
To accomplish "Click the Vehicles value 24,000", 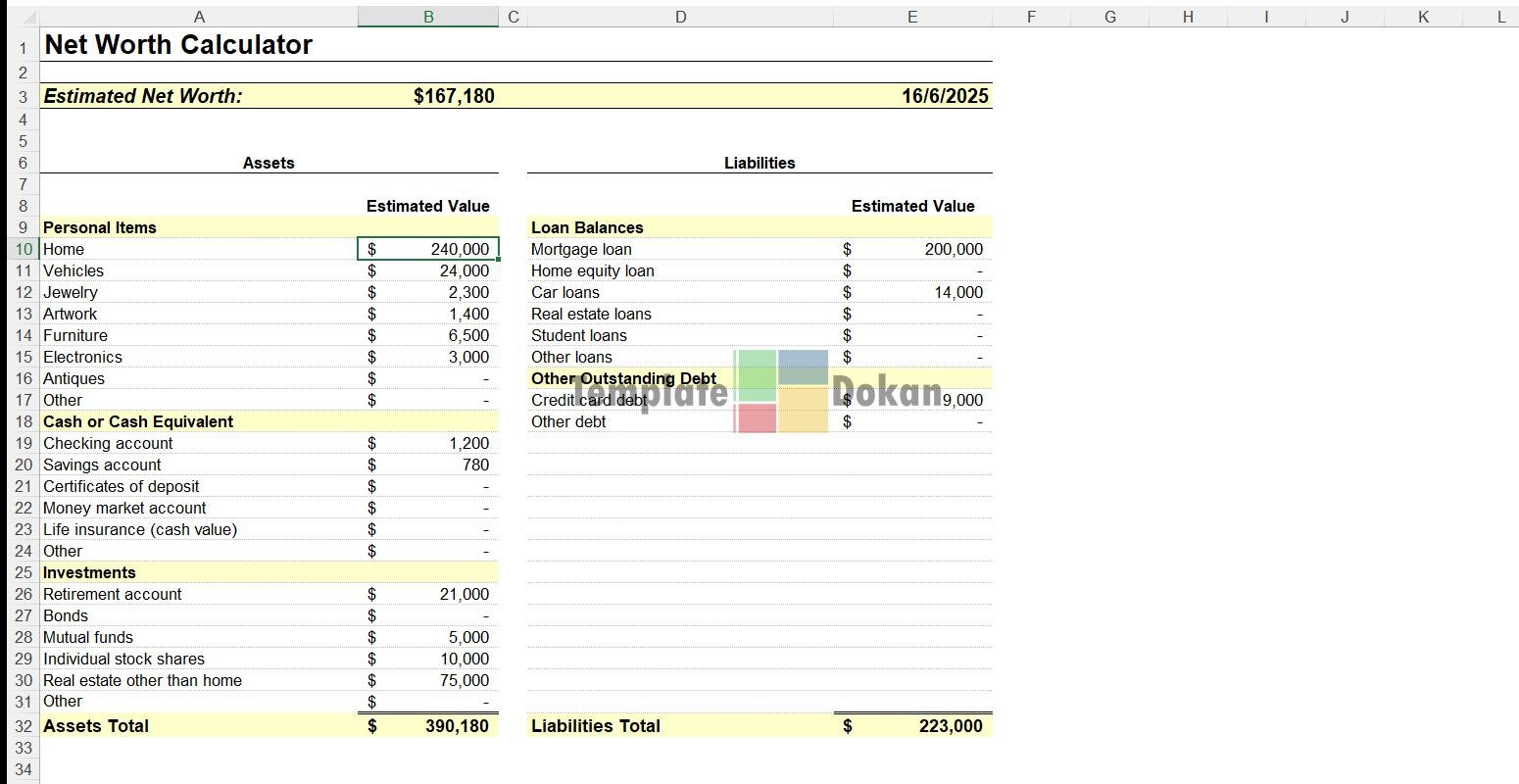I will [464, 270].
